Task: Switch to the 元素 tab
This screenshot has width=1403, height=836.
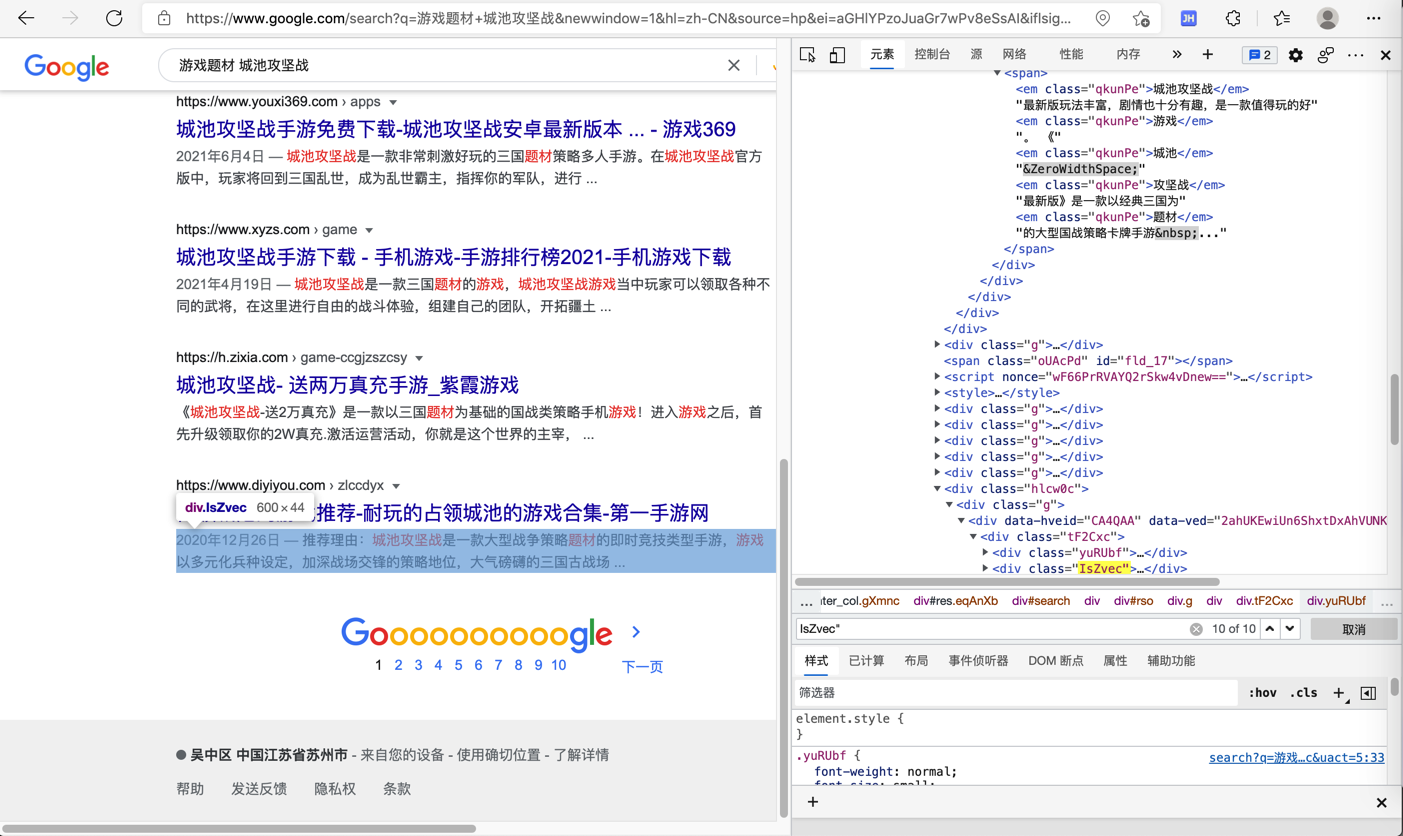Action: point(882,55)
